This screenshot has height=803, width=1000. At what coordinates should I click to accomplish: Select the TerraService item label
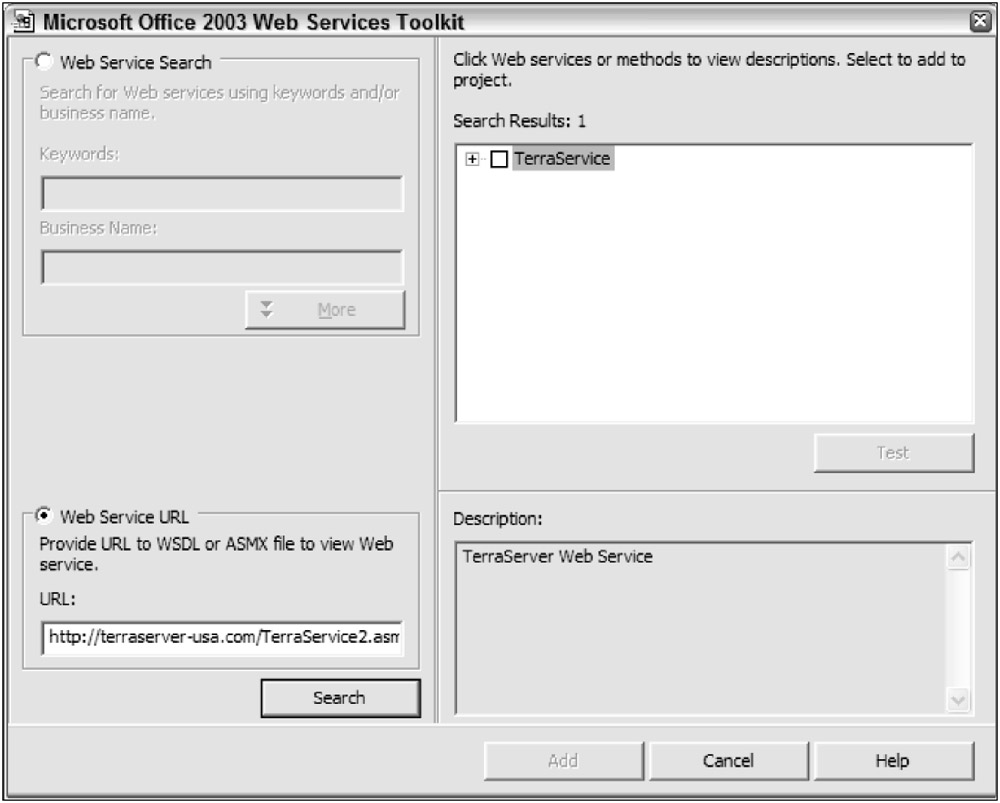point(561,159)
